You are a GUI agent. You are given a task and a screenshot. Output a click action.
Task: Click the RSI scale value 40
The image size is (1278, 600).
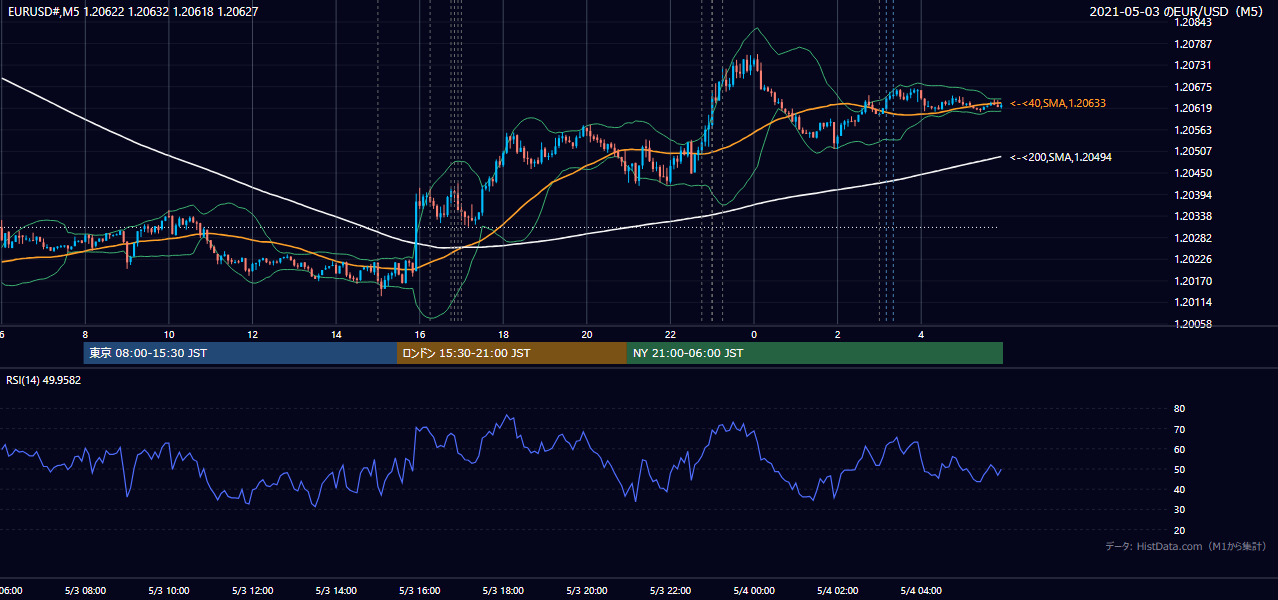click(1179, 489)
